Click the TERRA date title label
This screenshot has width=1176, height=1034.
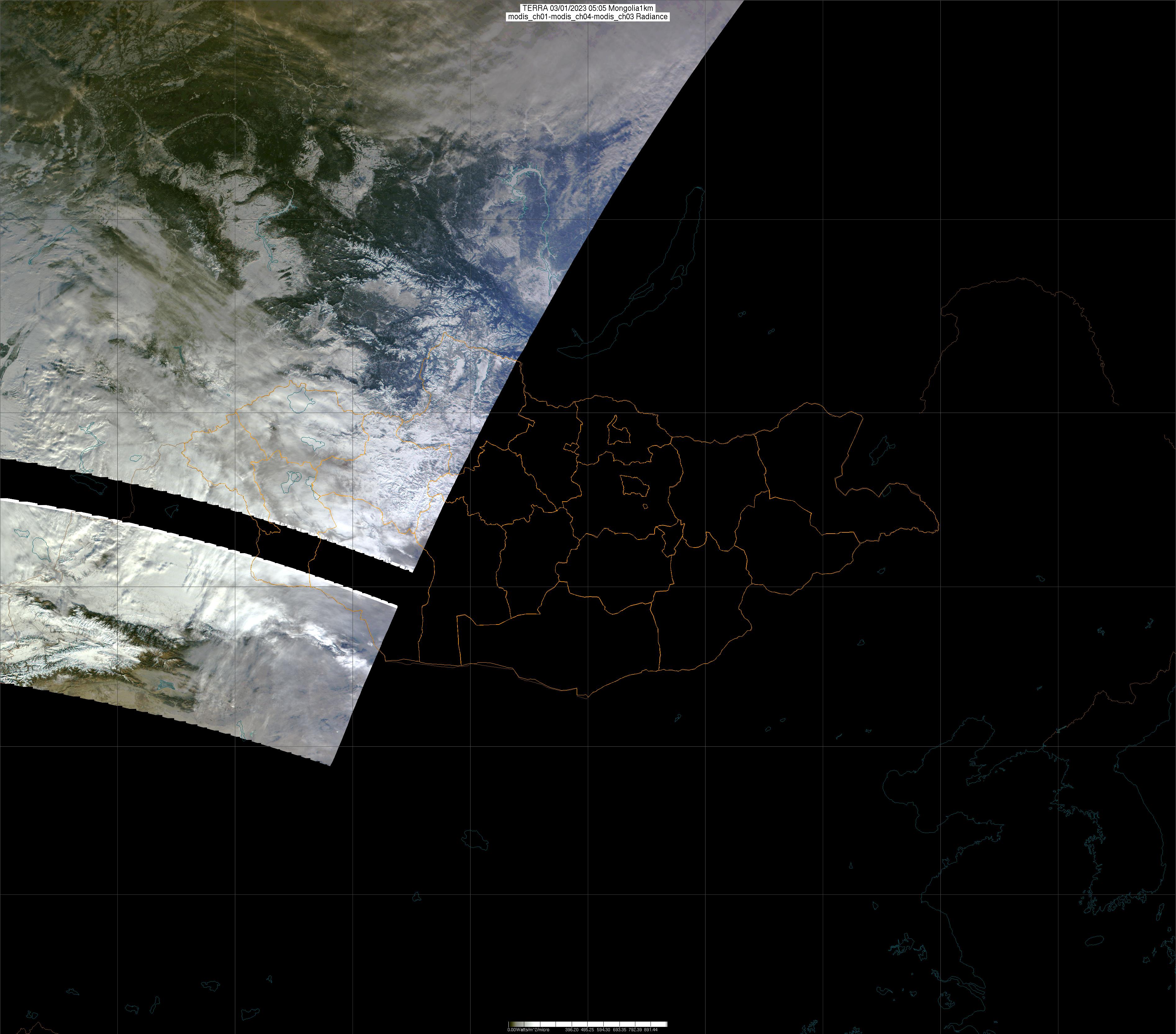pos(588,8)
